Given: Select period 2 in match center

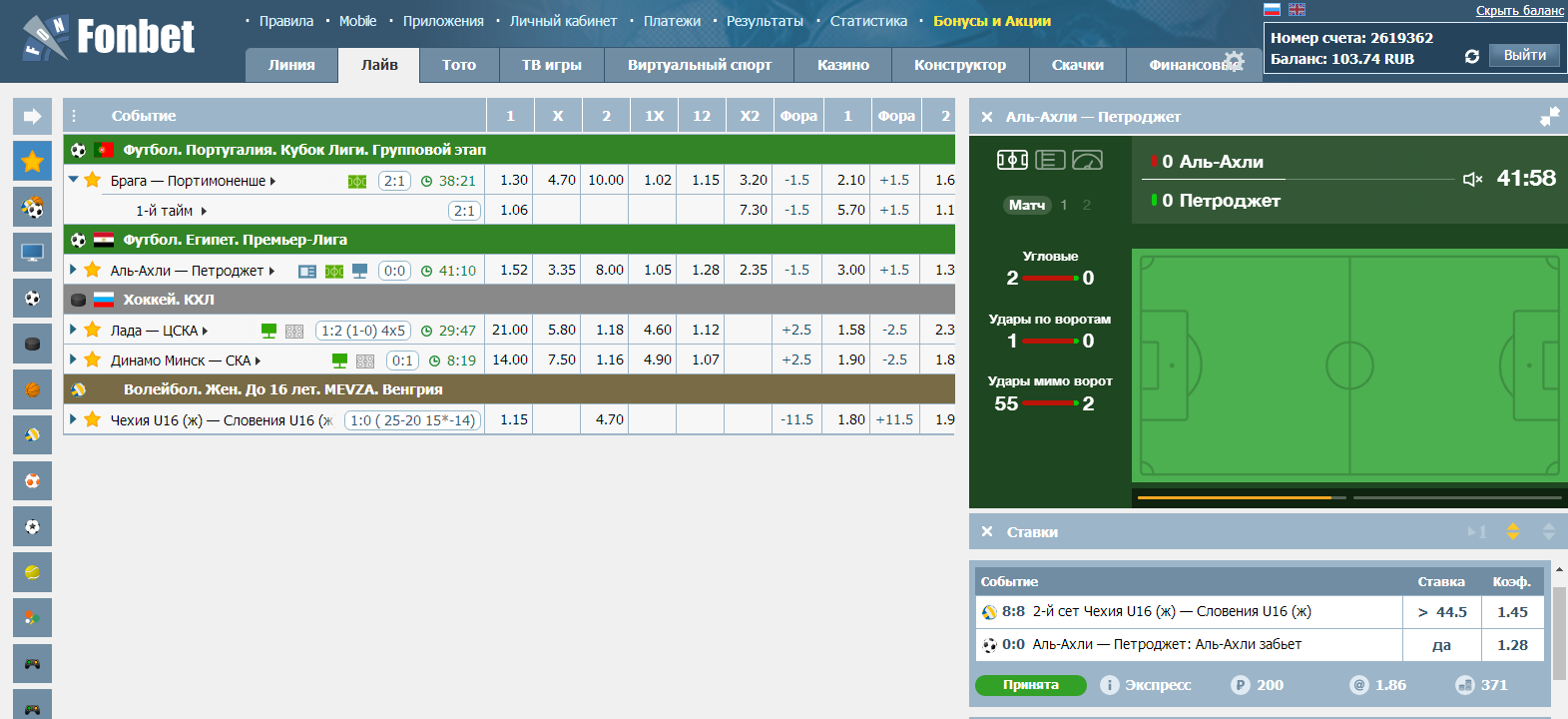Looking at the screenshot, I should tap(1087, 205).
